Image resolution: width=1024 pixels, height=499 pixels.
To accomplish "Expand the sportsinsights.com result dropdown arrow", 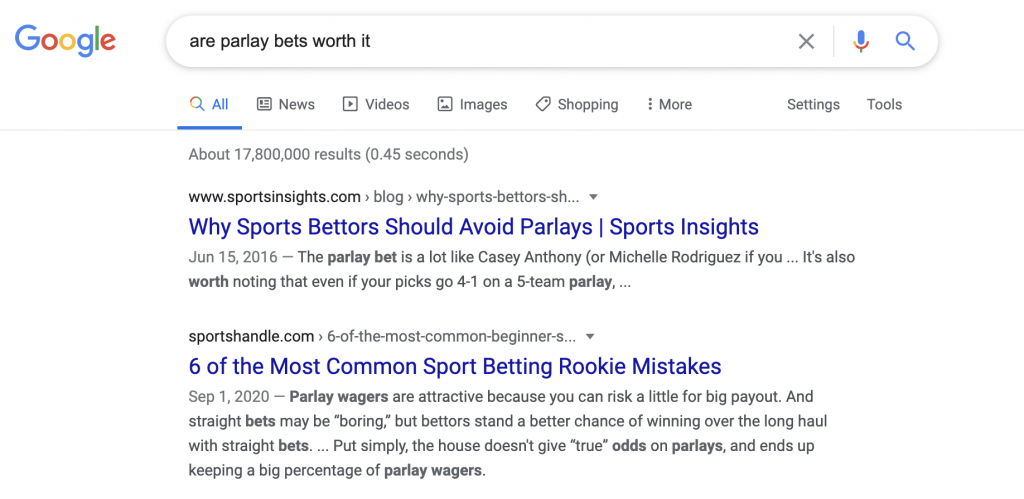I will click(593, 197).
